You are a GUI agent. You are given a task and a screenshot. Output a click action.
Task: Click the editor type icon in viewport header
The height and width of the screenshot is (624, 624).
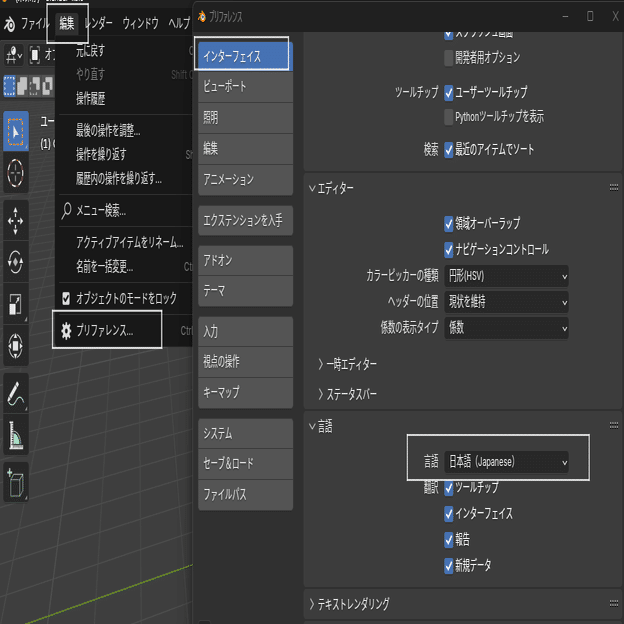(14, 55)
